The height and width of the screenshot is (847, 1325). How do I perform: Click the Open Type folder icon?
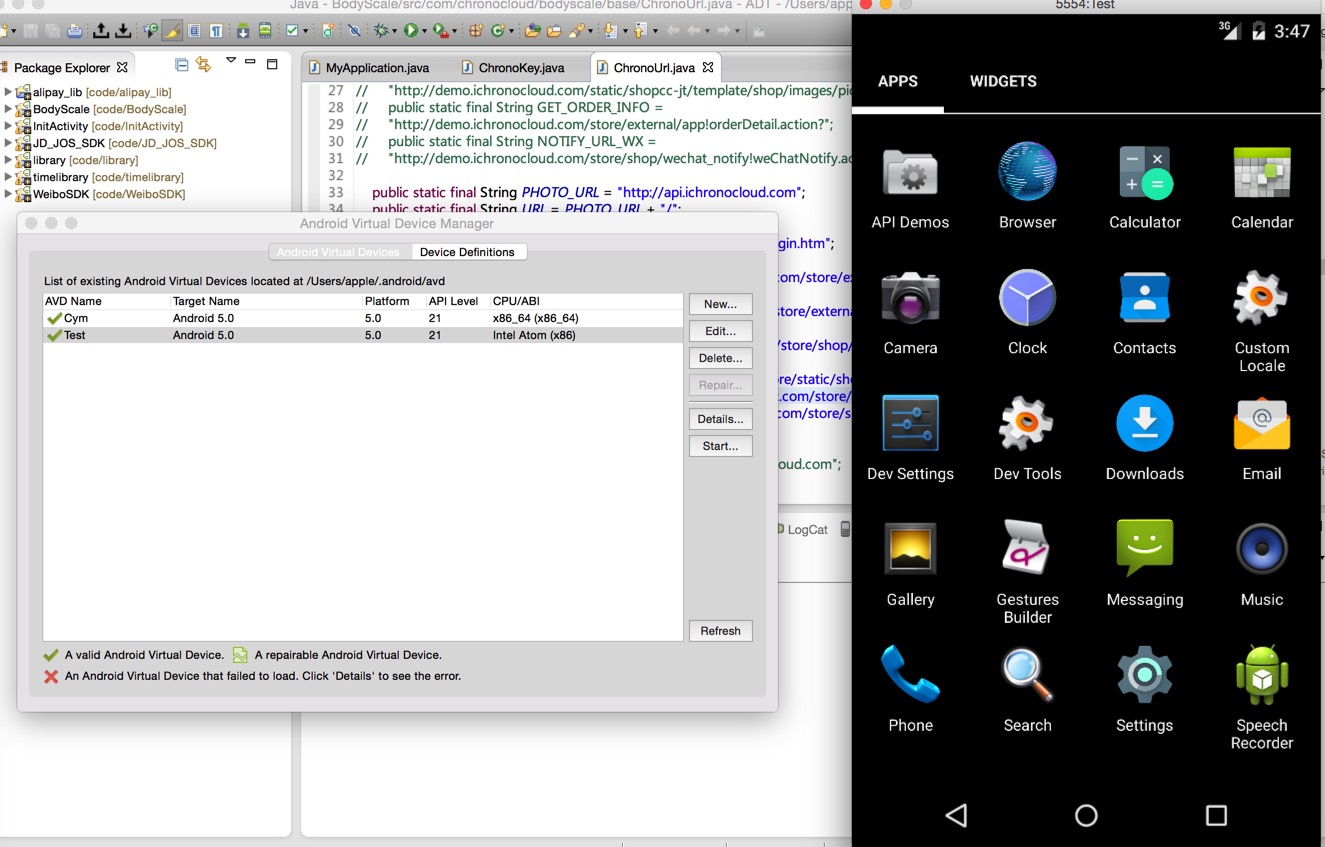pyautogui.click(x=532, y=31)
